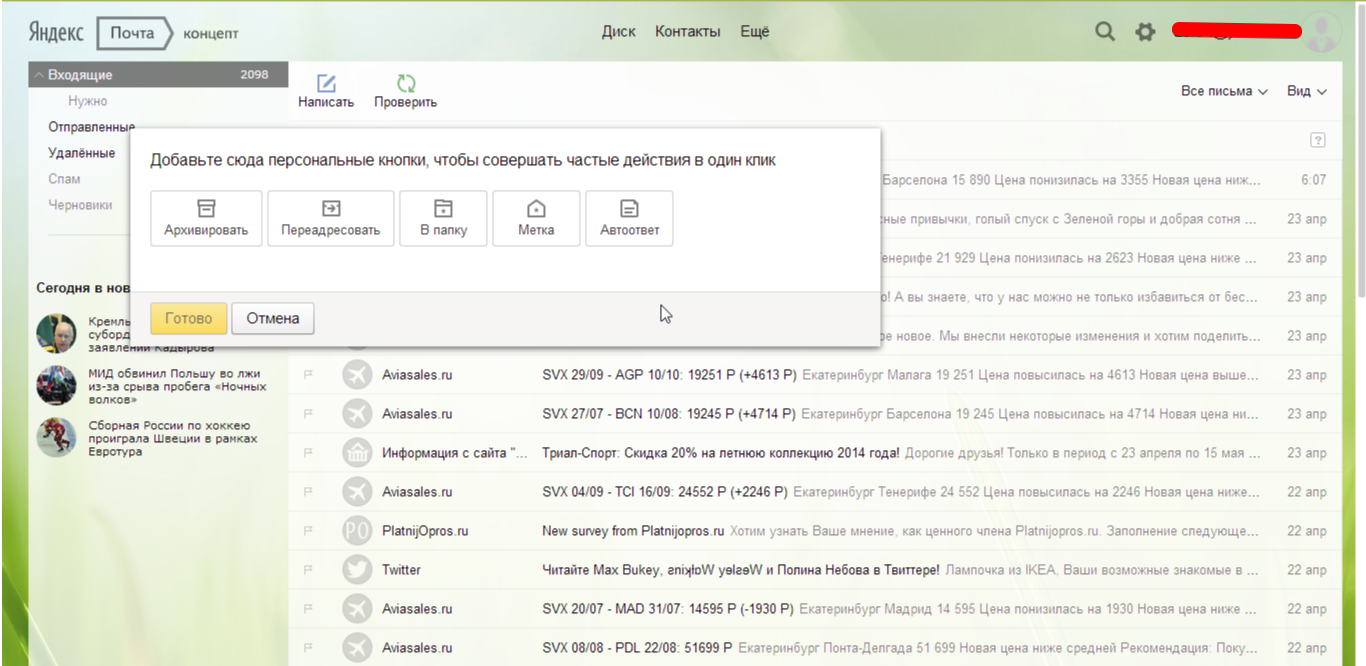Read news МИД обвинил Польшу во лжи
The width and height of the screenshot is (1366, 666).
(x=178, y=386)
